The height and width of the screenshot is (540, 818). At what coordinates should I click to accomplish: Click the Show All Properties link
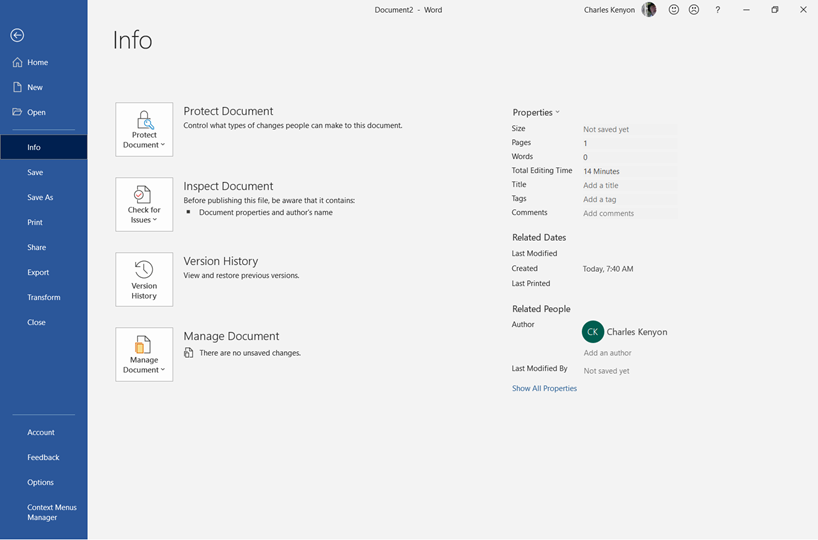pyautogui.click(x=544, y=388)
